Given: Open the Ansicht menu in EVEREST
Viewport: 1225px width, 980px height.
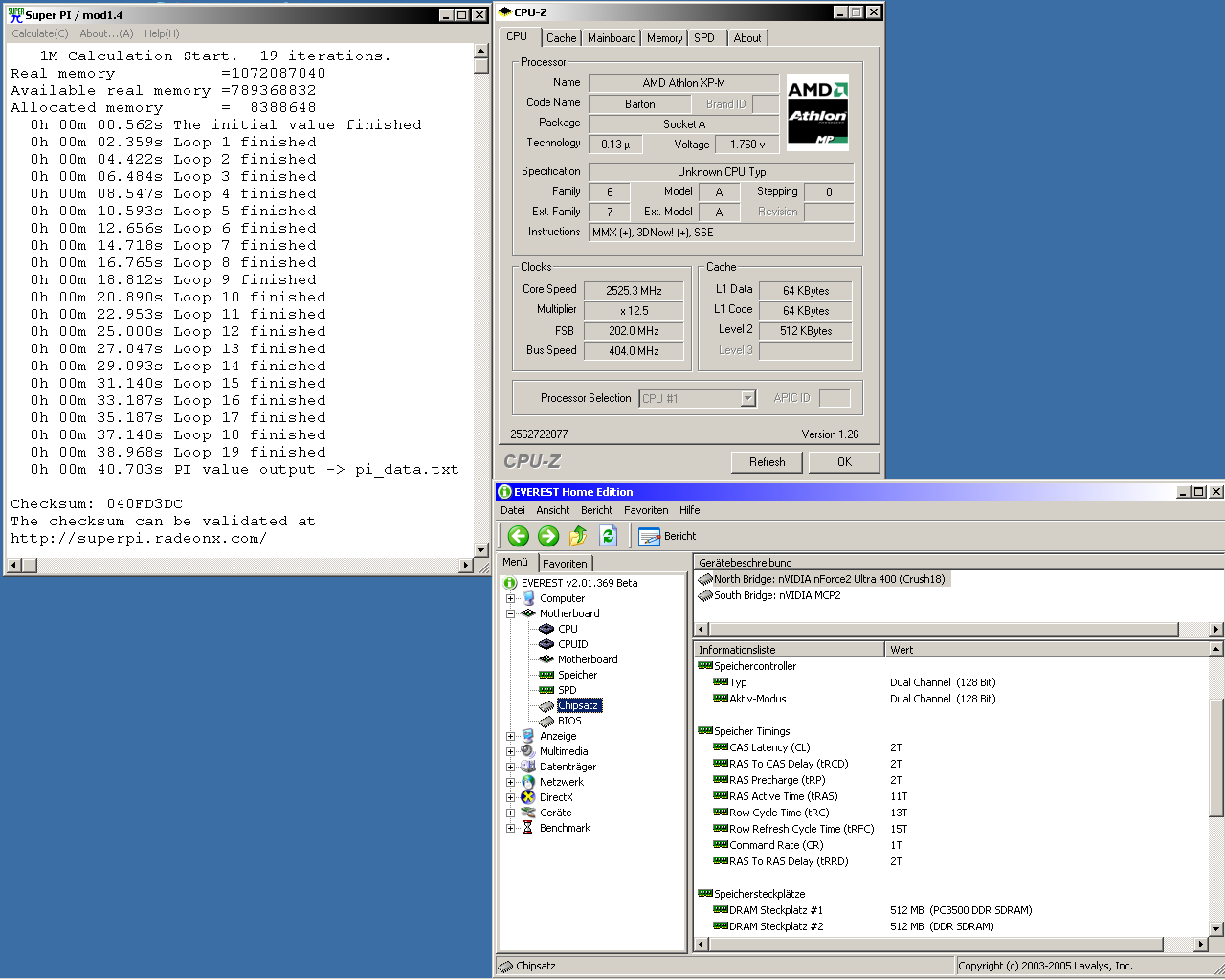Looking at the screenshot, I should tap(552, 510).
